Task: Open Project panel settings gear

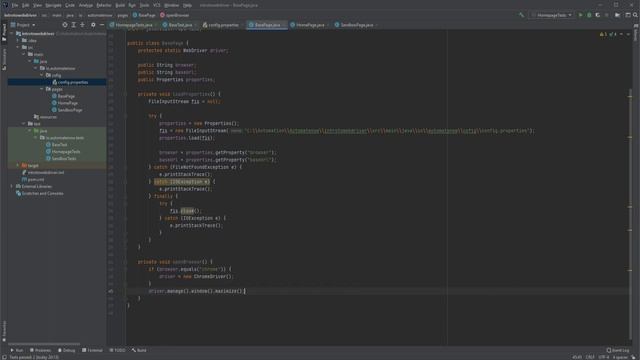Action: tap(93, 25)
